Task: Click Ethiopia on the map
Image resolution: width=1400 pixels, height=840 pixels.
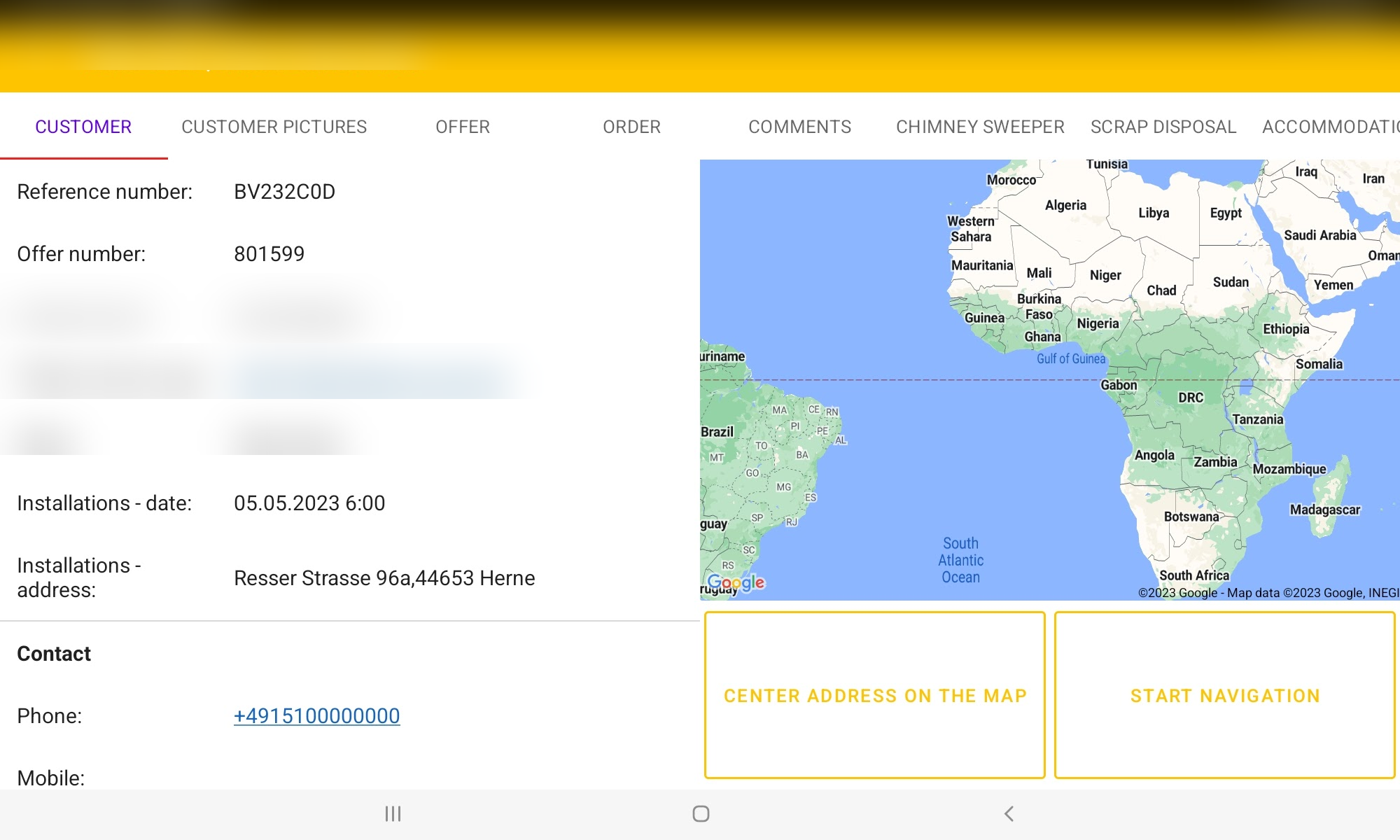Action: coord(1286,329)
